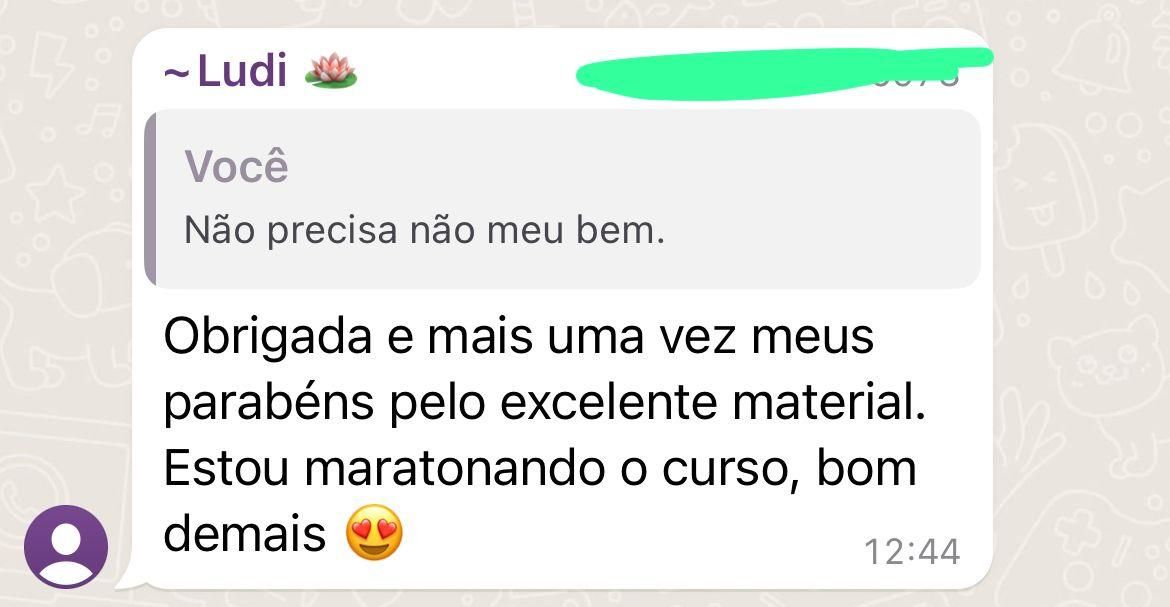The image size is (1170, 607).
Task: Tap the Você header of quoted reply
Action: [x=236, y=166]
